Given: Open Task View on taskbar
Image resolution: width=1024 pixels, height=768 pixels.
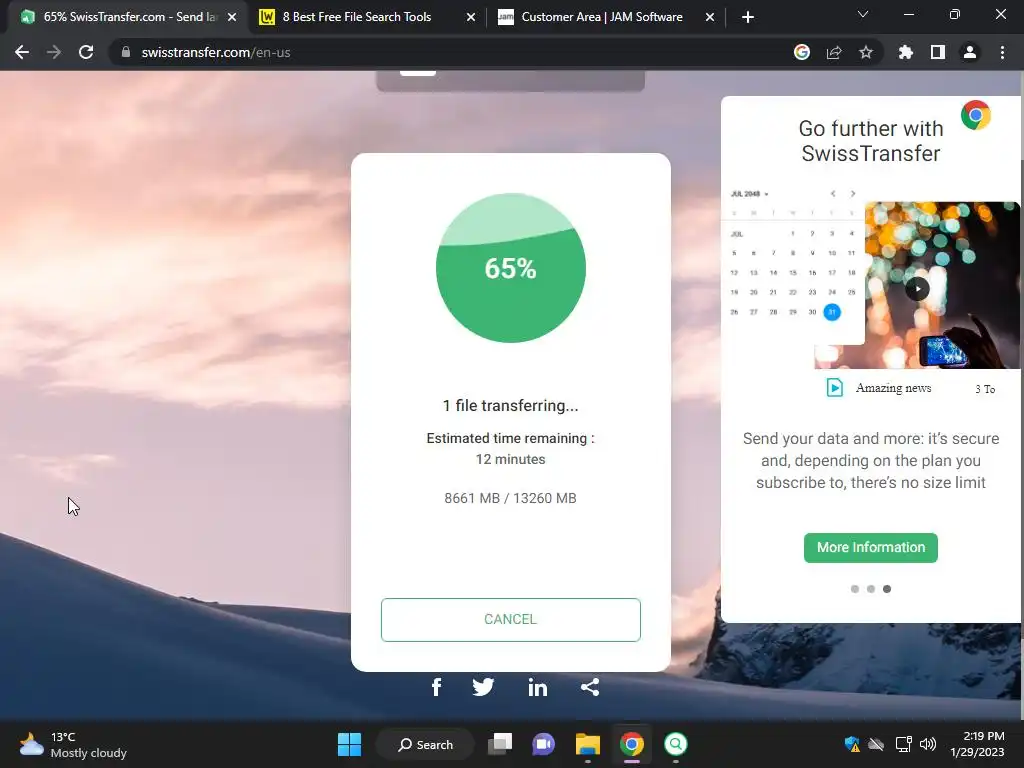Looking at the screenshot, I should pos(500,744).
